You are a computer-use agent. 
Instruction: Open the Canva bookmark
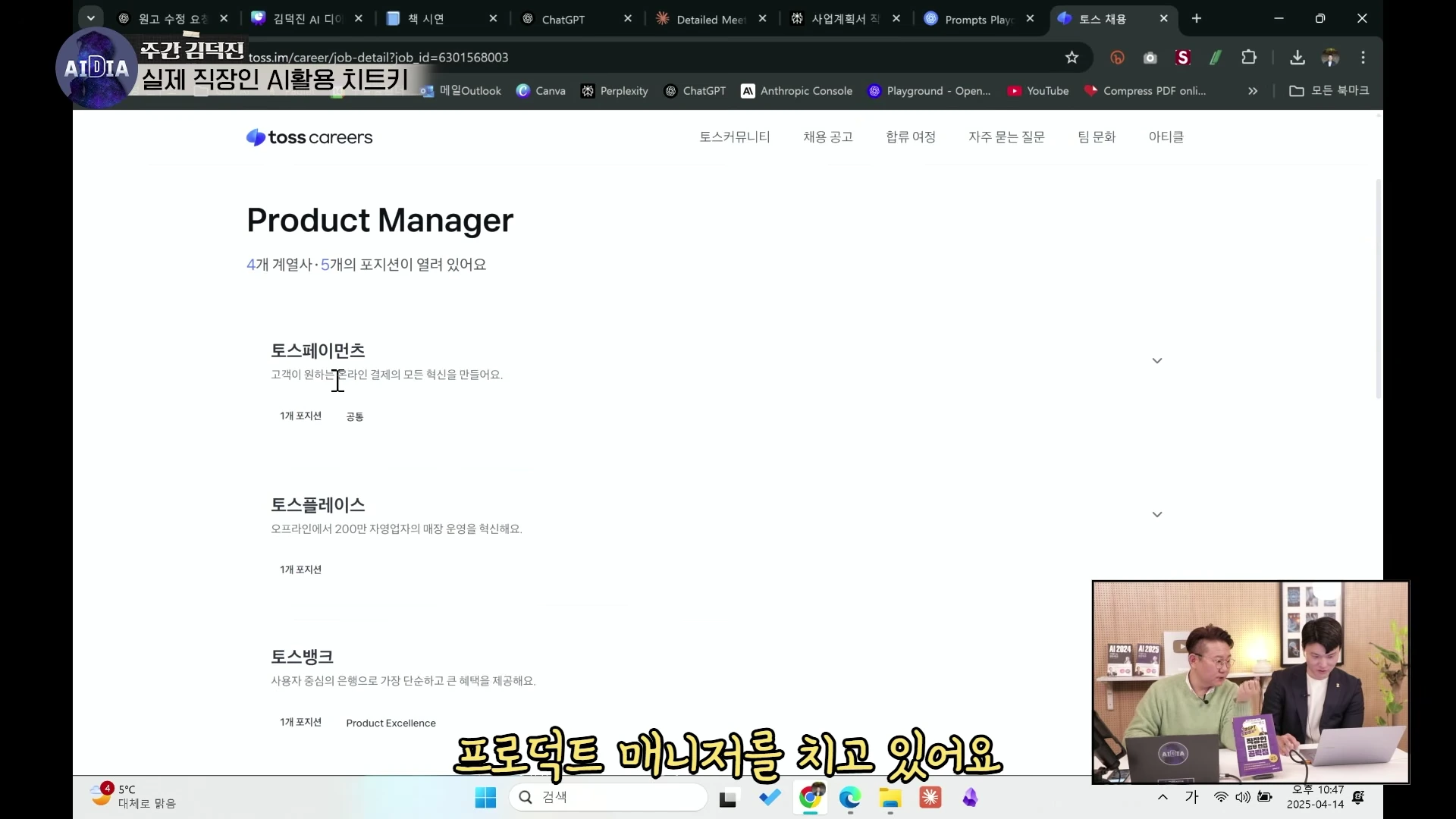(x=541, y=91)
